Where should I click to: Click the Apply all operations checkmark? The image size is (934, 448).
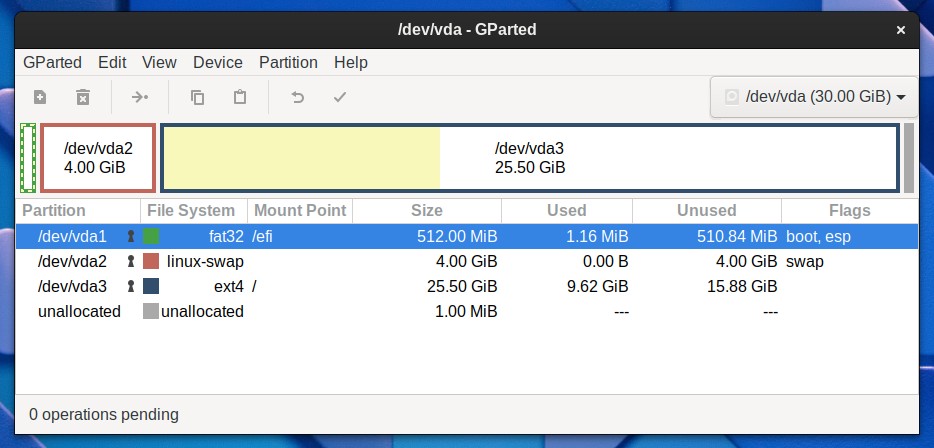pyautogui.click(x=340, y=97)
